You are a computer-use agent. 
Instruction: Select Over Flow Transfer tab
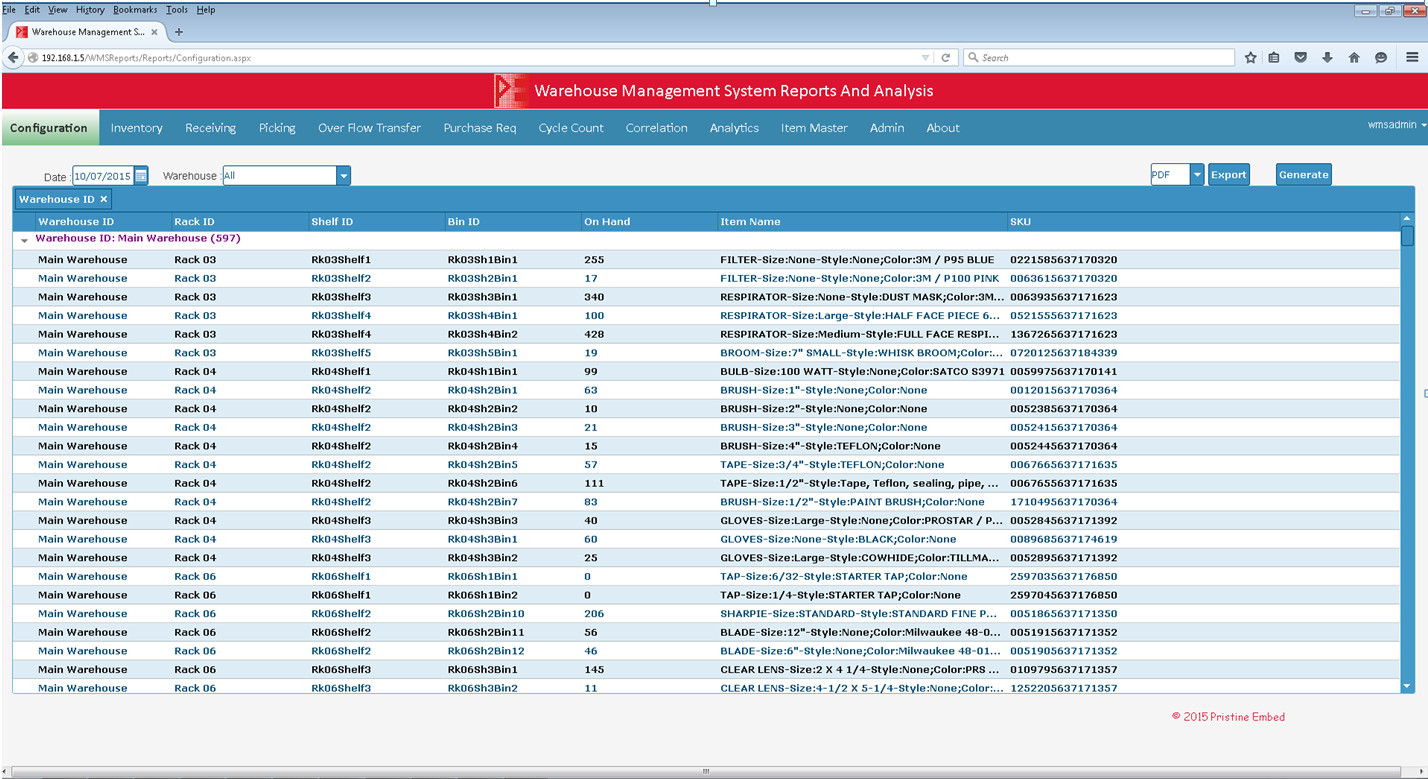[369, 128]
